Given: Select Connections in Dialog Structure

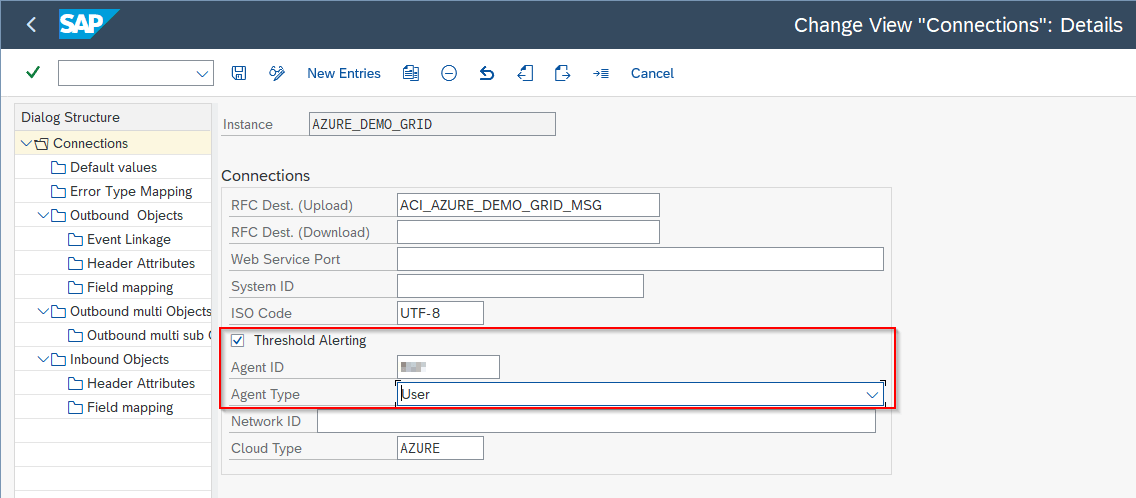Looking at the screenshot, I should (x=91, y=143).
